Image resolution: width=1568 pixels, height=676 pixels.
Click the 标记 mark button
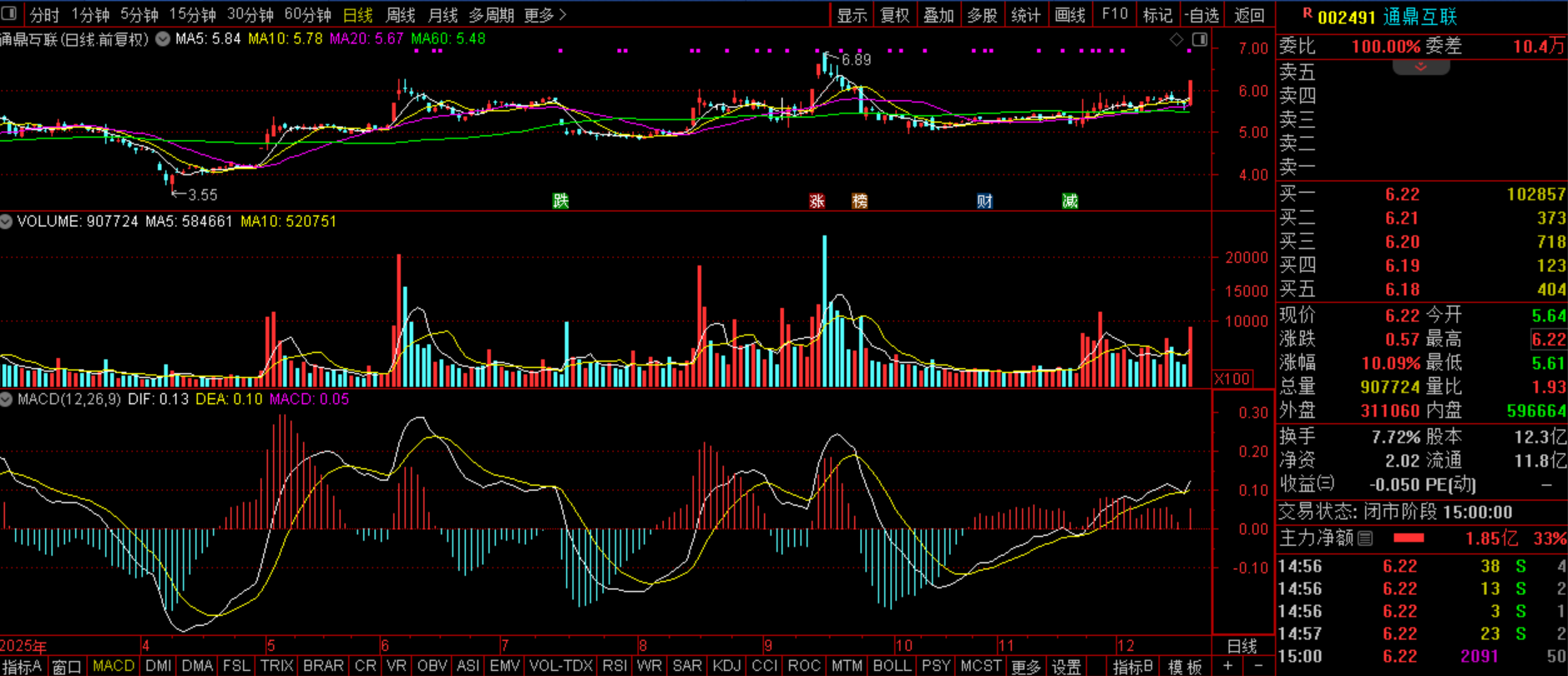pyautogui.click(x=1157, y=15)
